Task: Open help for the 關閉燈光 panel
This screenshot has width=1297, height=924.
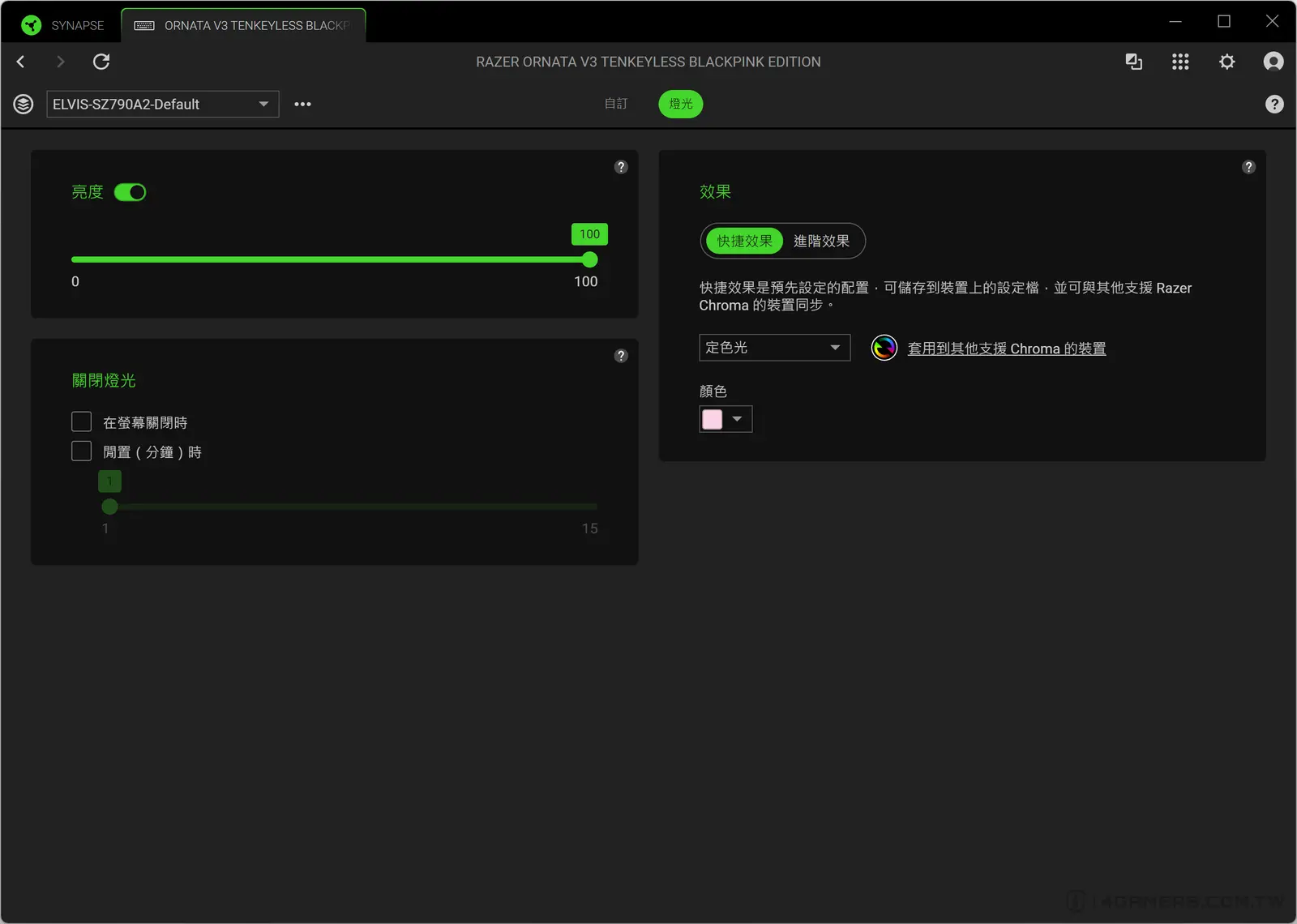Action: [x=621, y=356]
